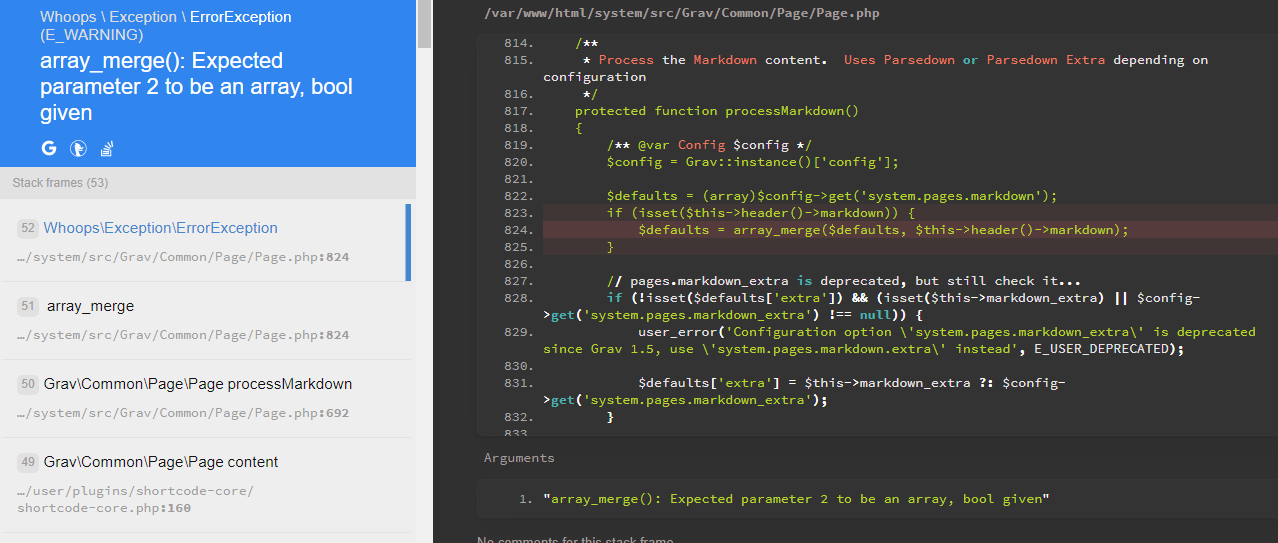Click shortcode-core.php:160 file path
This screenshot has width=1278, height=543.
click(135, 499)
